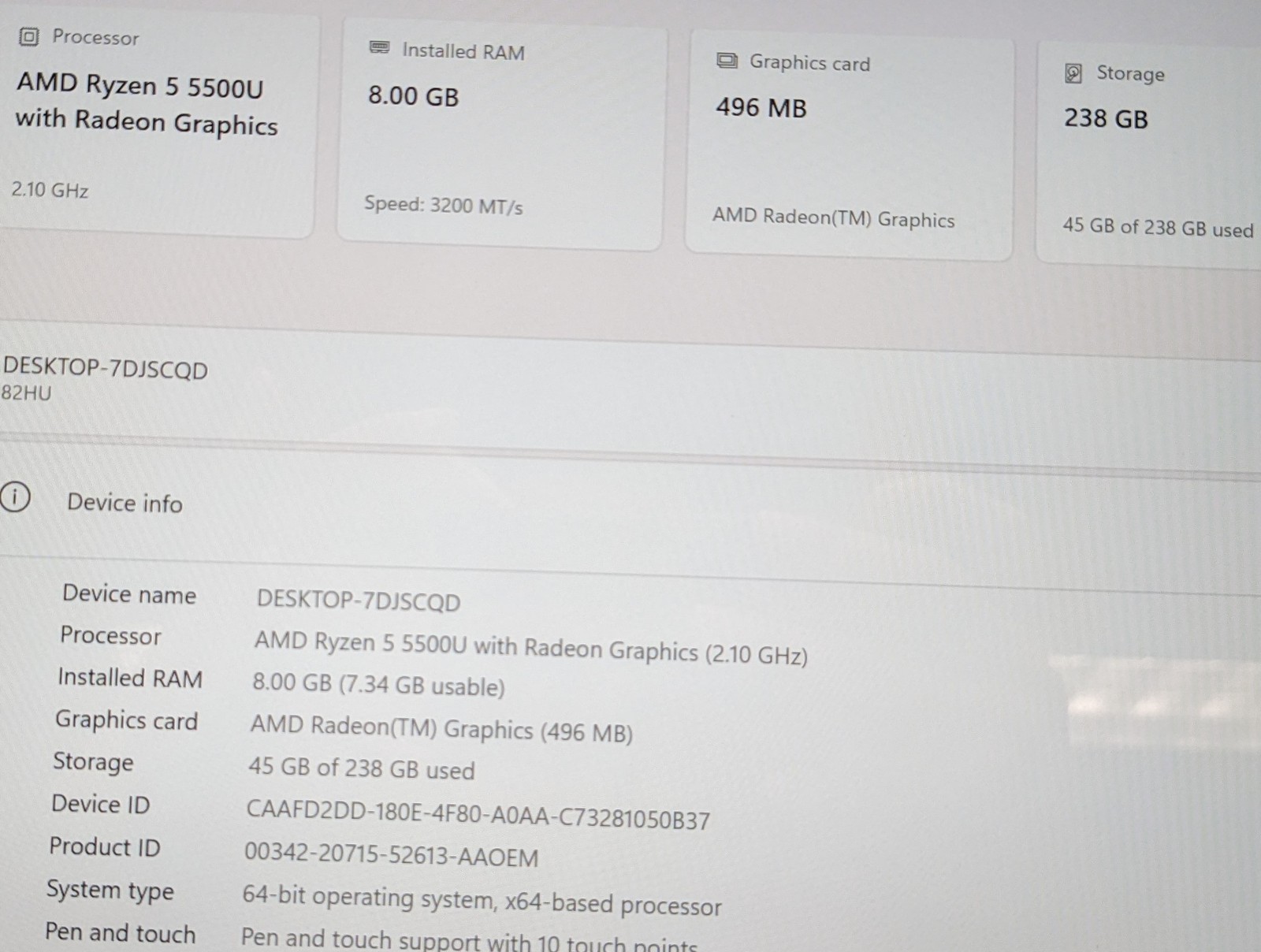Click the Processor chip icon

[x=28, y=36]
